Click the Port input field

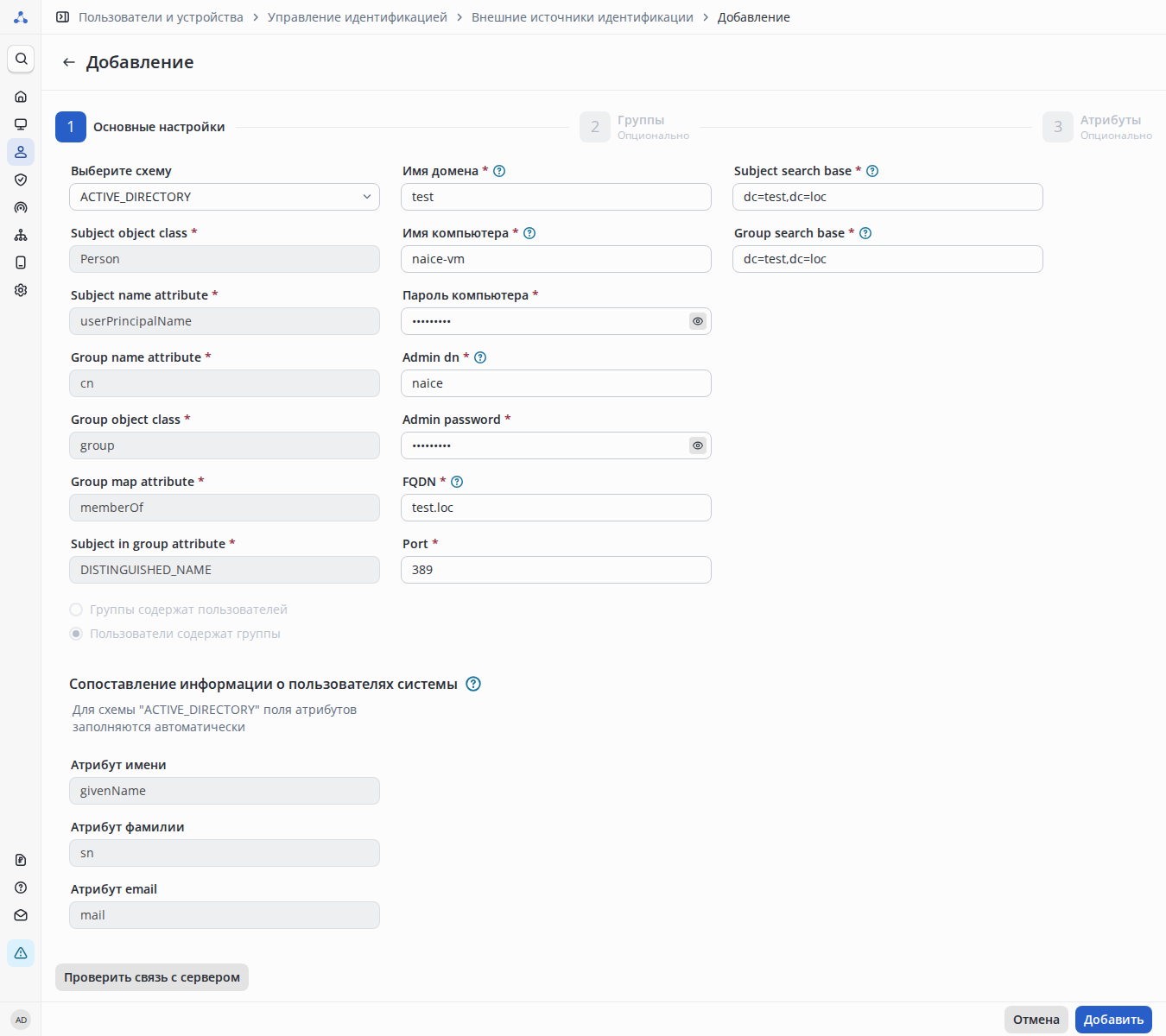(556, 570)
